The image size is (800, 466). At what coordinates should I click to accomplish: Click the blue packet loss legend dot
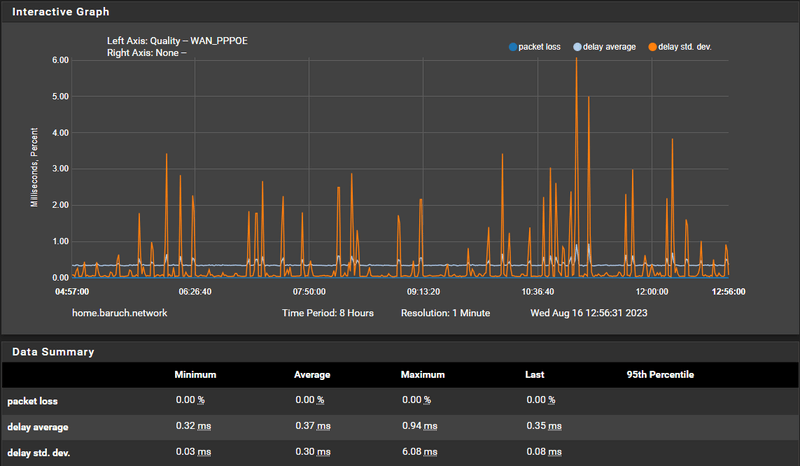pyautogui.click(x=513, y=47)
